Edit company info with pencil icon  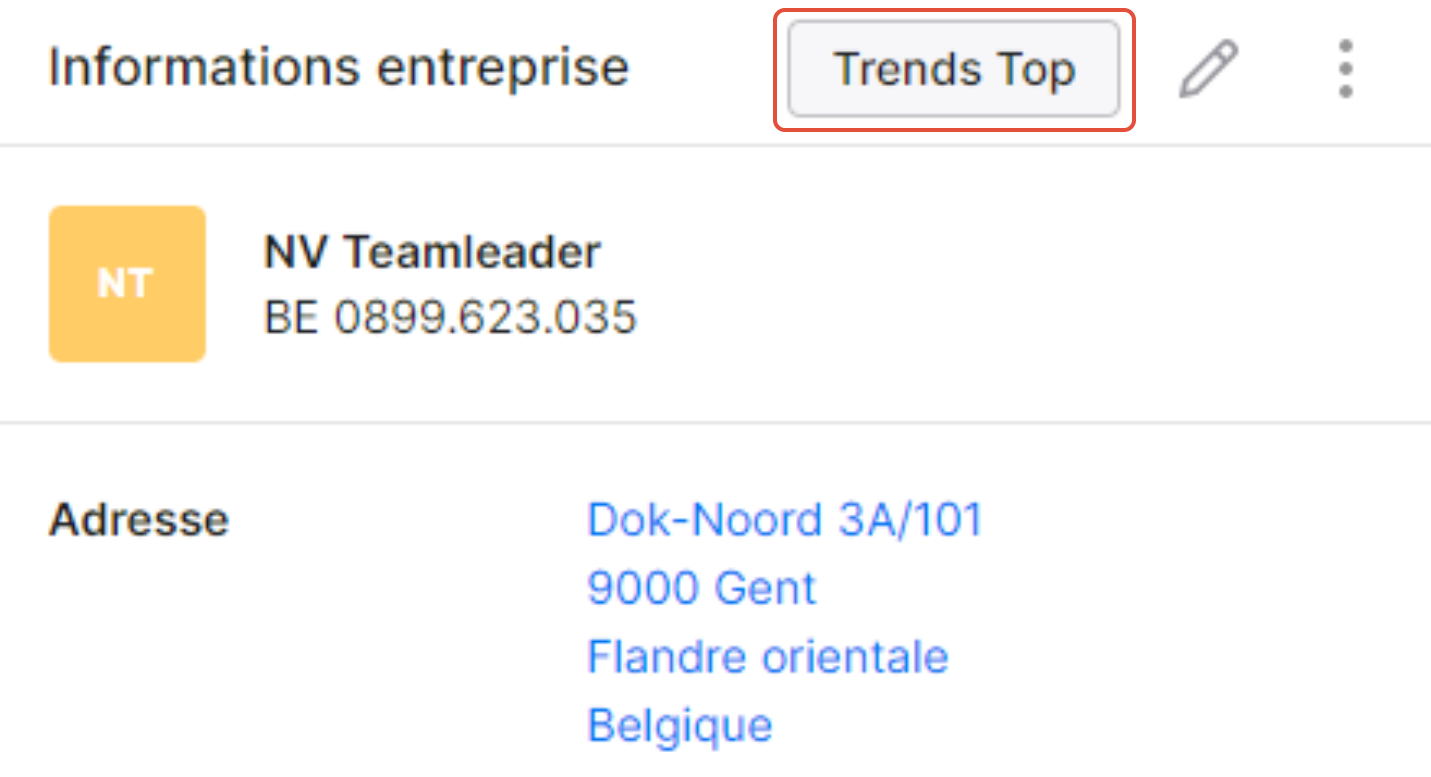point(1209,69)
